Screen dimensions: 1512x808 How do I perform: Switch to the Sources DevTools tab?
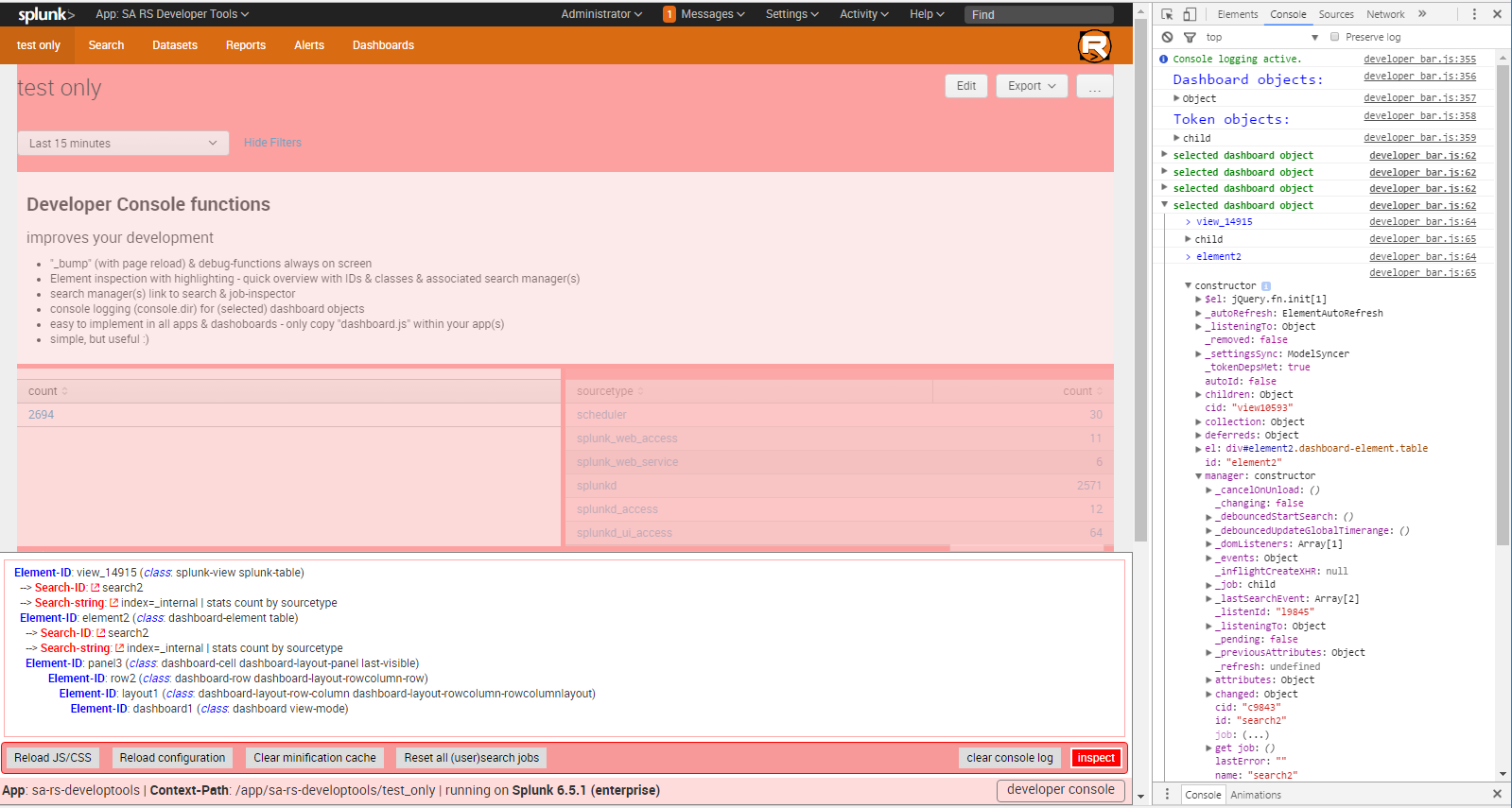click(x=1336, y=14)
